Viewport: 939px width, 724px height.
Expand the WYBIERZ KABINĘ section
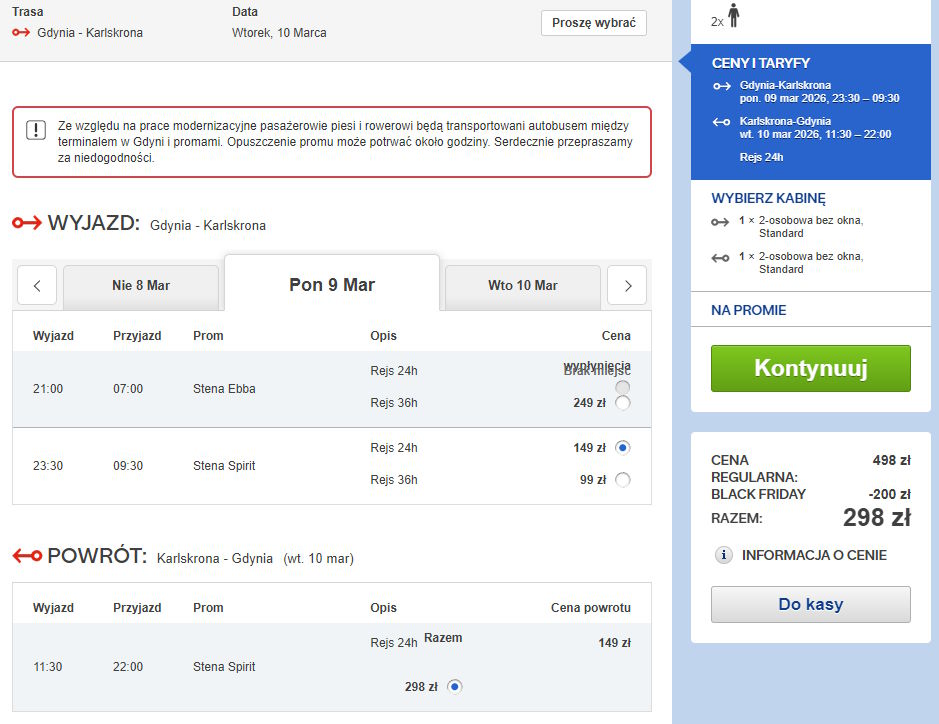click(x=768, y=198)
